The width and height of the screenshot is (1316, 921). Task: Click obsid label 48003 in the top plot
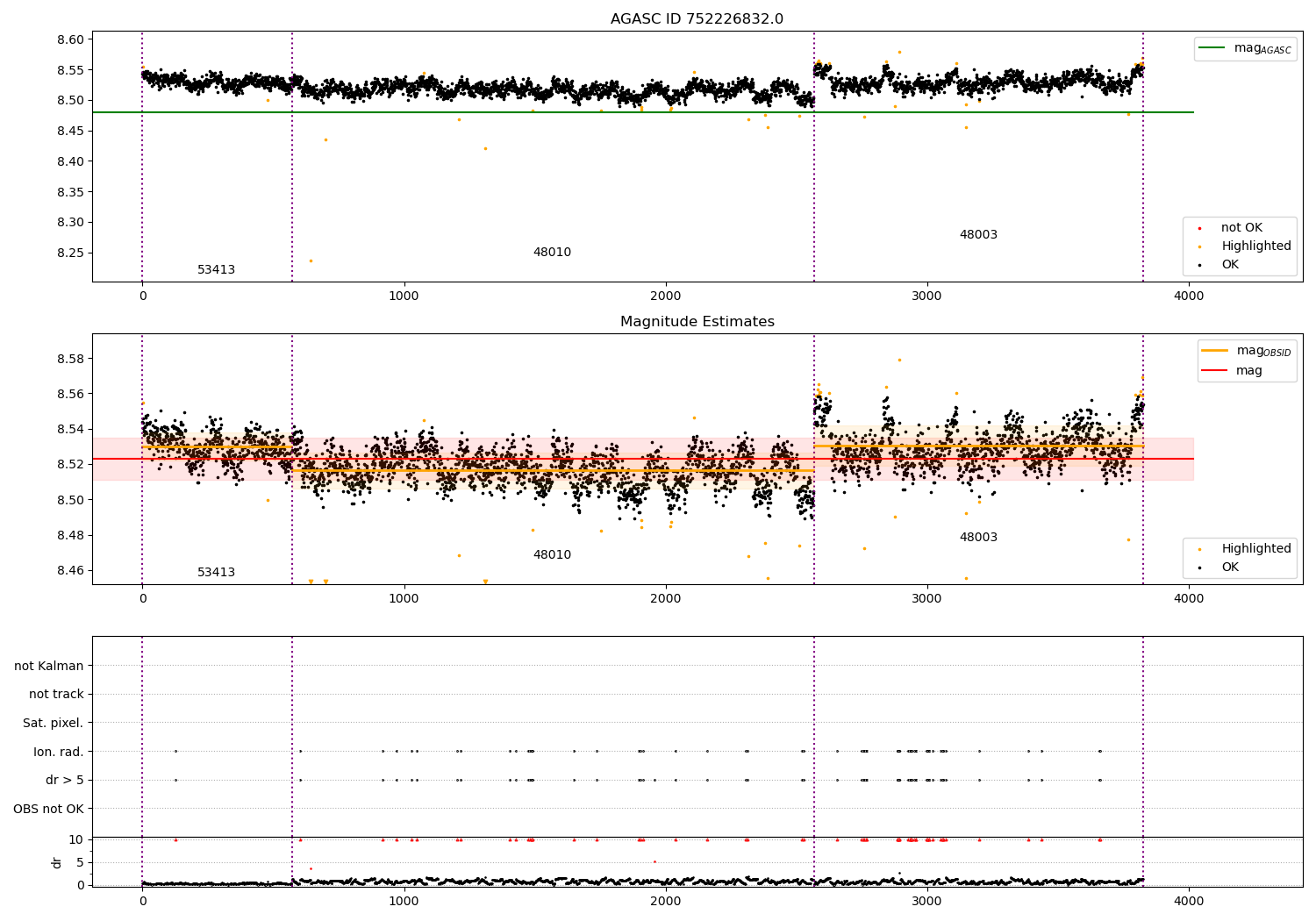(978, 235)
